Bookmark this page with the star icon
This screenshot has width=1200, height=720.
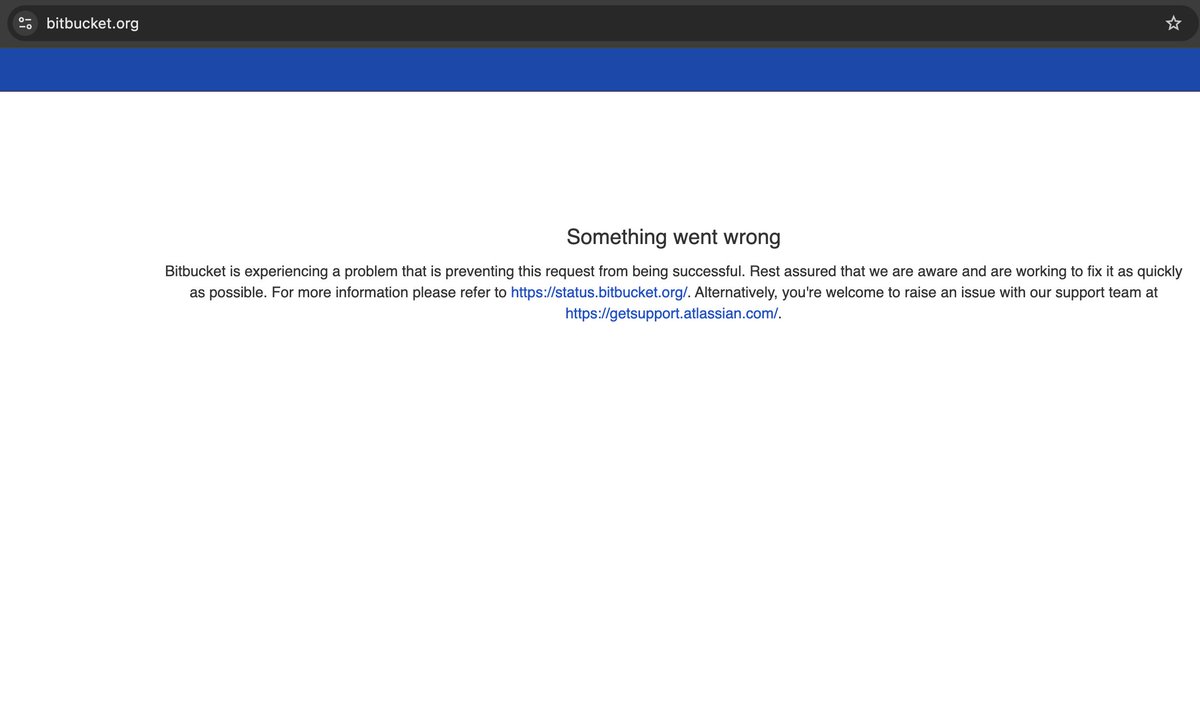1173,23
